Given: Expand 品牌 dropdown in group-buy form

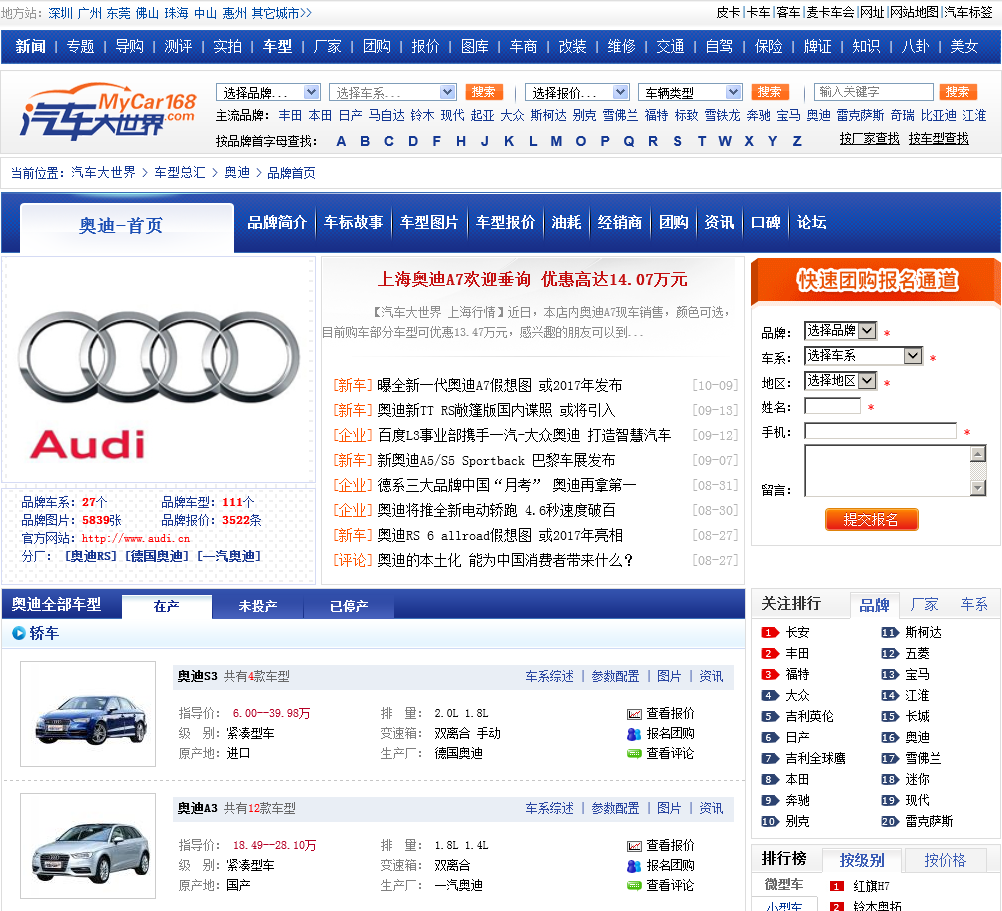Looking at the screenshot, I should click(x=840, y=330).
